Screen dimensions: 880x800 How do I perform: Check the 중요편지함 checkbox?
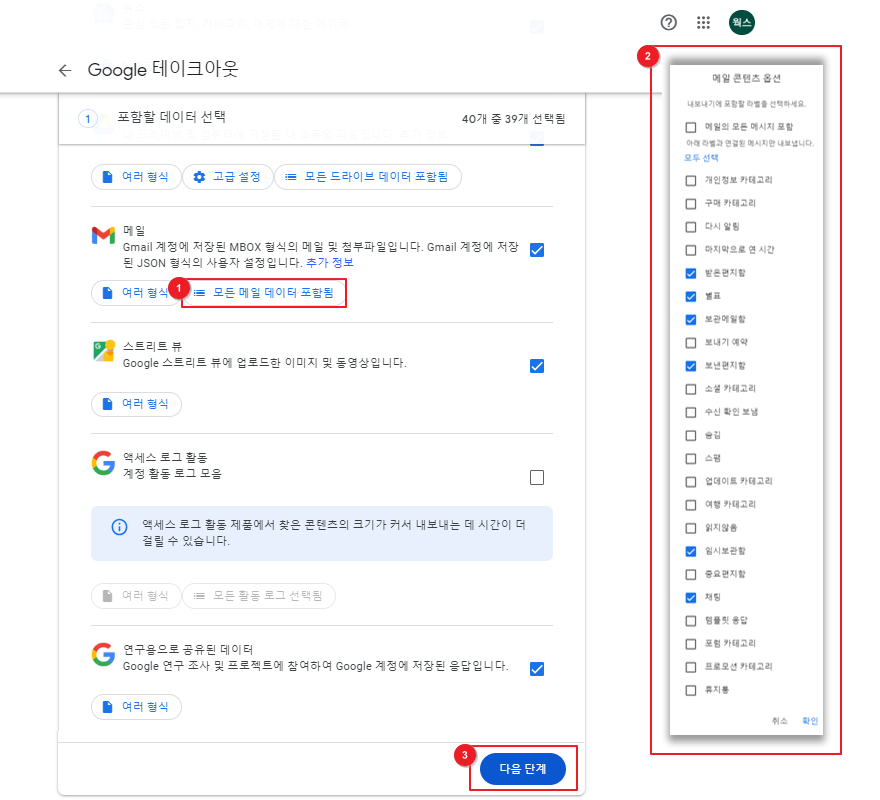click(x=691, y=574)
